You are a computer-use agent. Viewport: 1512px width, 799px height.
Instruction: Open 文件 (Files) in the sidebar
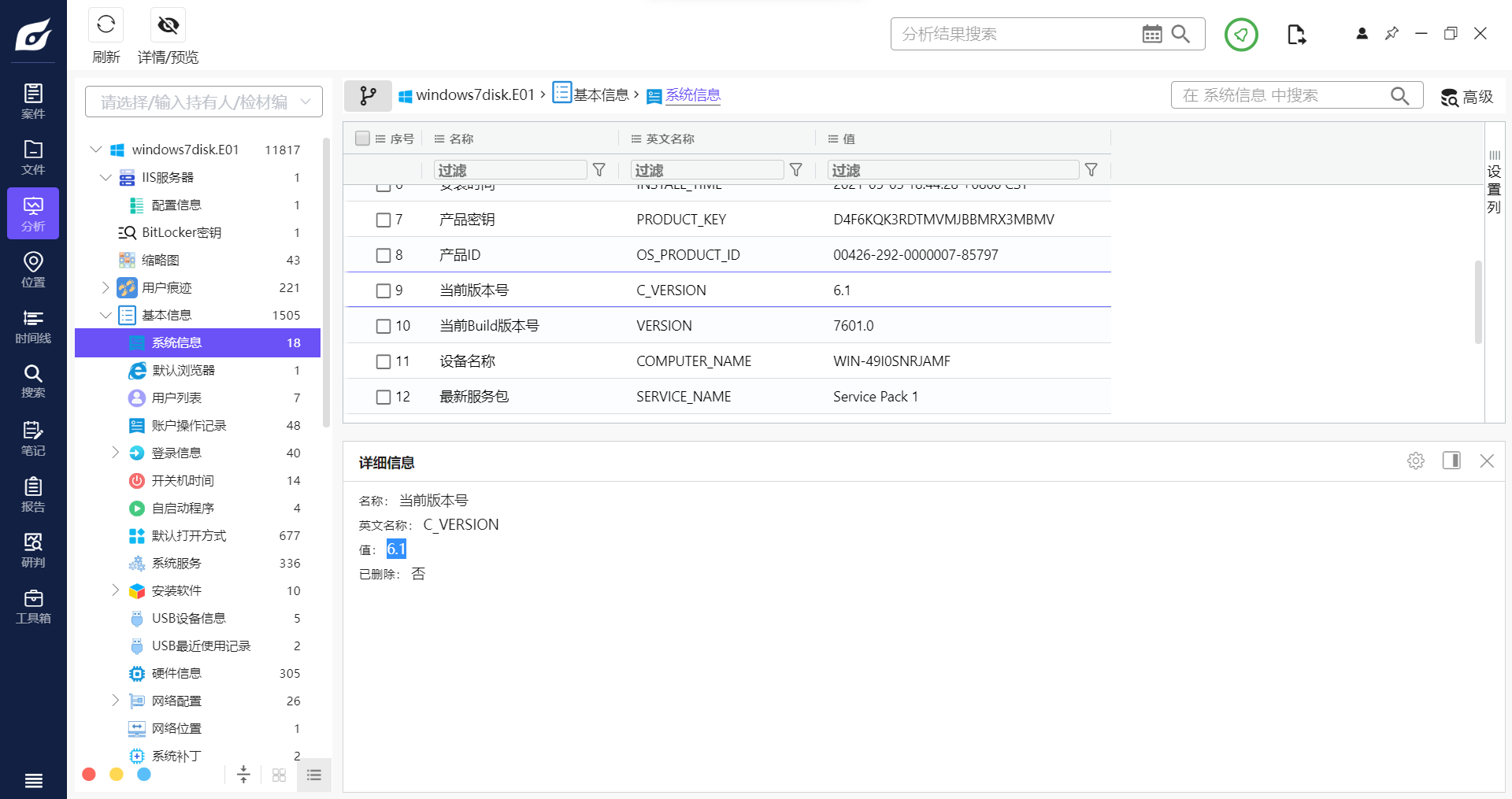[x=33, y=157]
